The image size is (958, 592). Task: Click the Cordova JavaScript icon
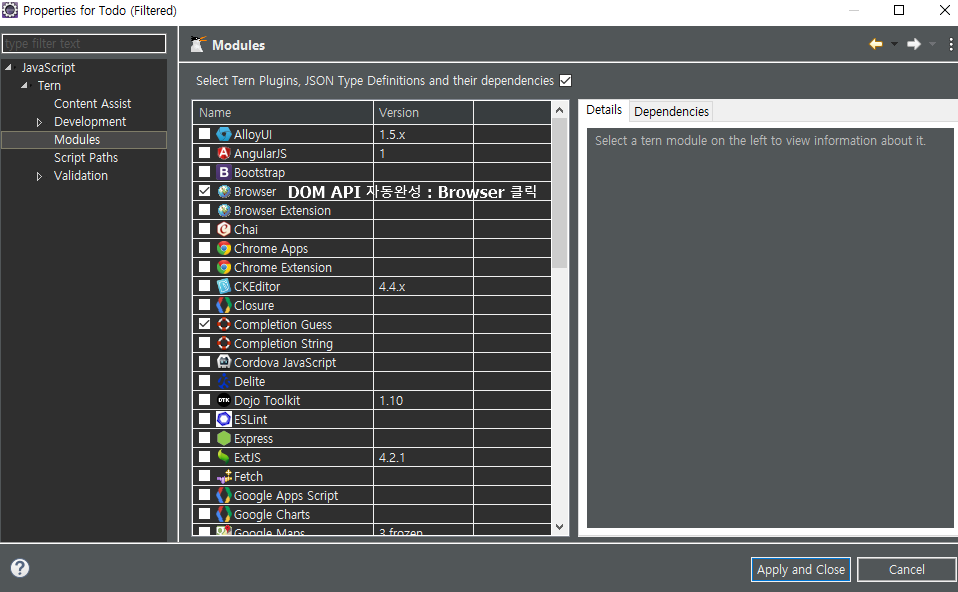(224, 362)
